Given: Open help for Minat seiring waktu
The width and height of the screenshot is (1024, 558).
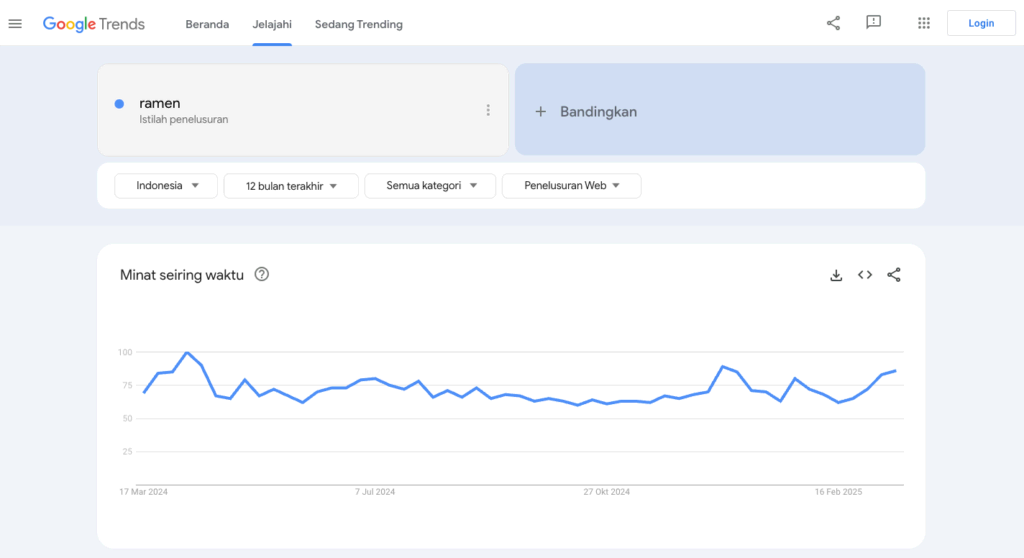Looking at the screenshot, I should click(x=262, y=274).
